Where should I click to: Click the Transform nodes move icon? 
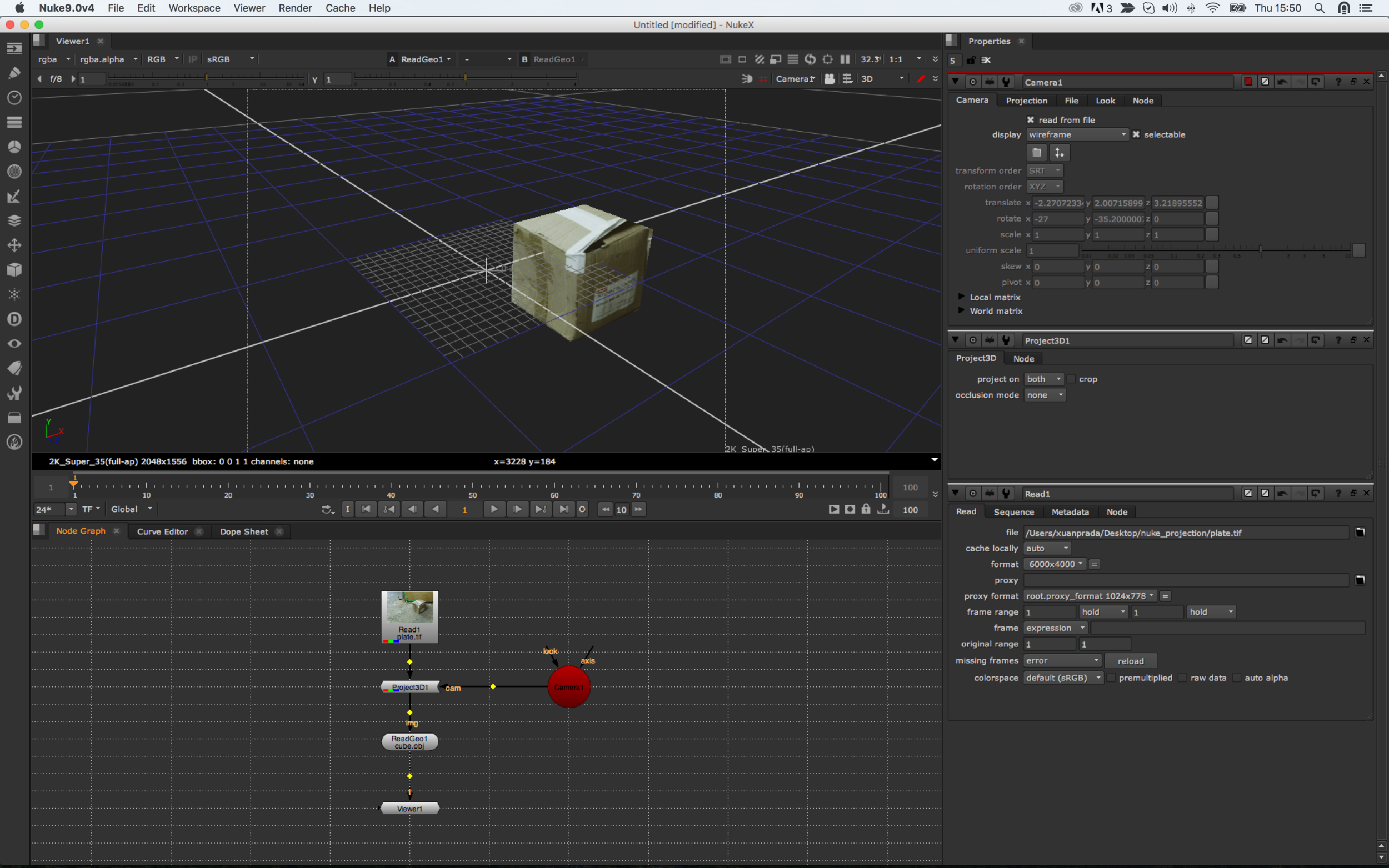coord(14,245)
